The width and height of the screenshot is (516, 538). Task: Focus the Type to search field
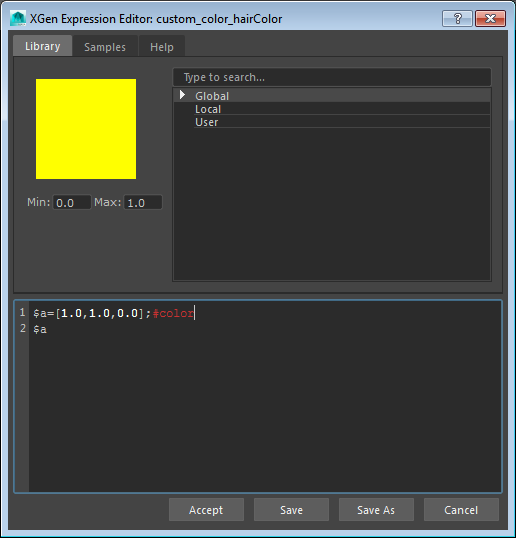[x=332, y=77]
